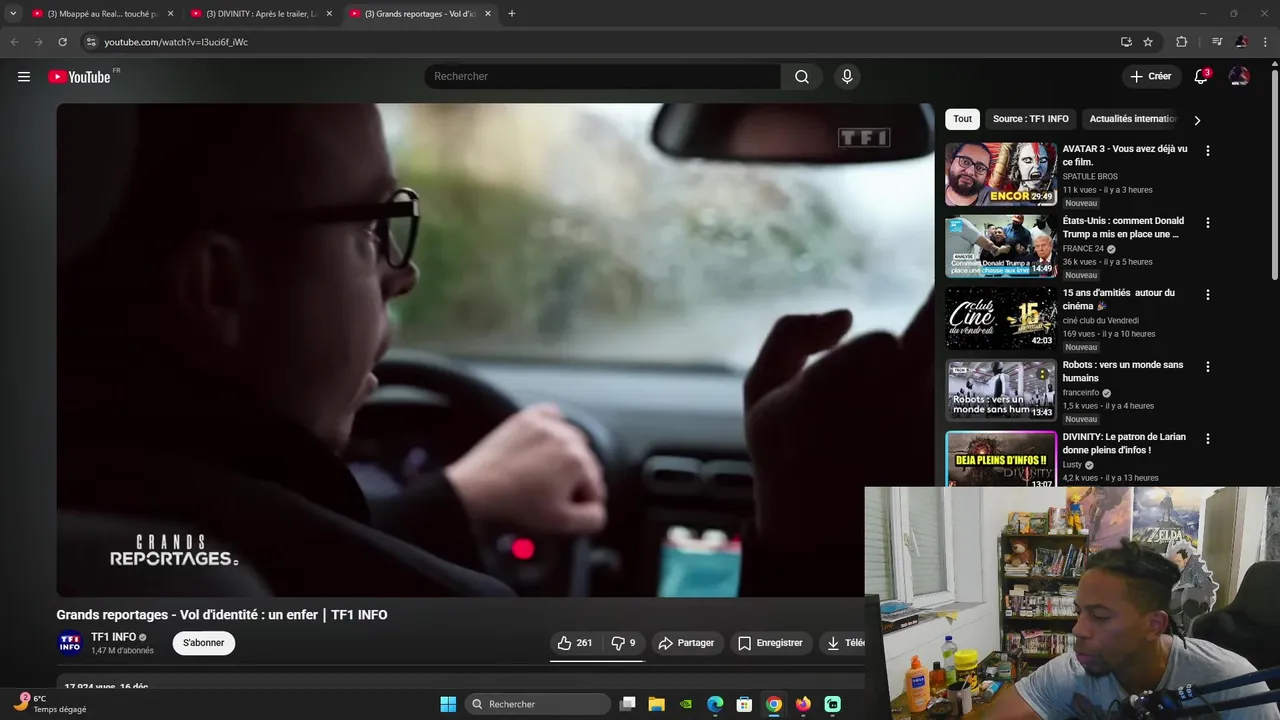The height and width of the screenshot is (720, 1280).
Task: Open Task View on the taskbar
Action: click(x=627, y=704)
